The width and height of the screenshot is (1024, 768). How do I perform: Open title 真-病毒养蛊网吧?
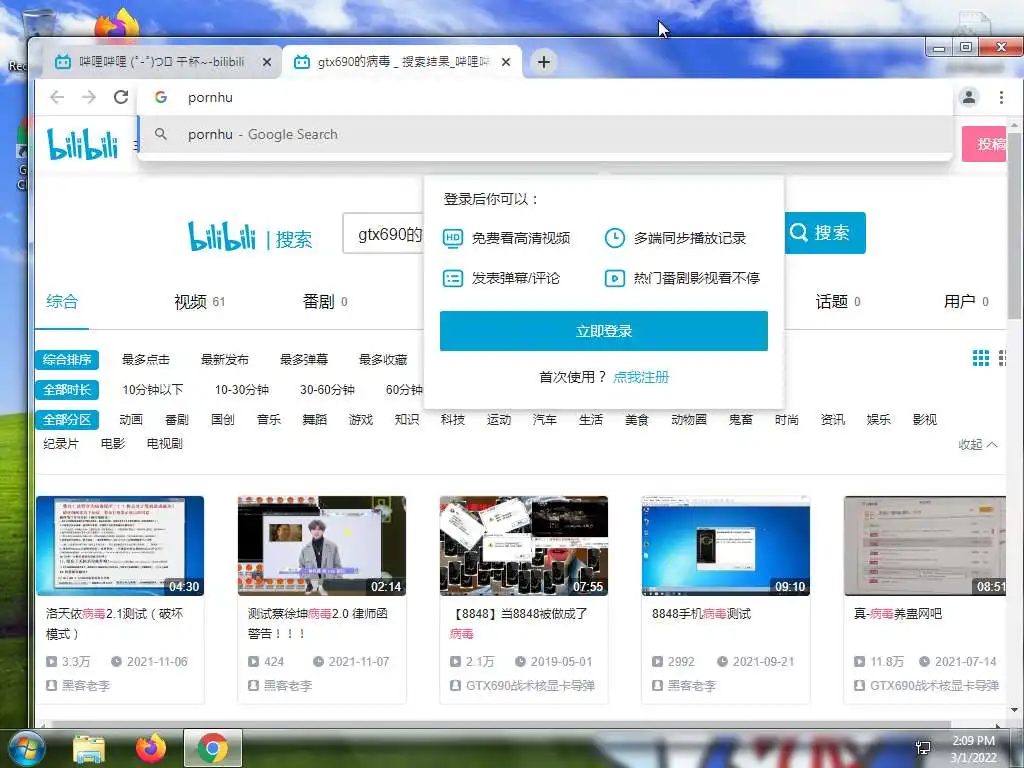[x=898, y=614]
